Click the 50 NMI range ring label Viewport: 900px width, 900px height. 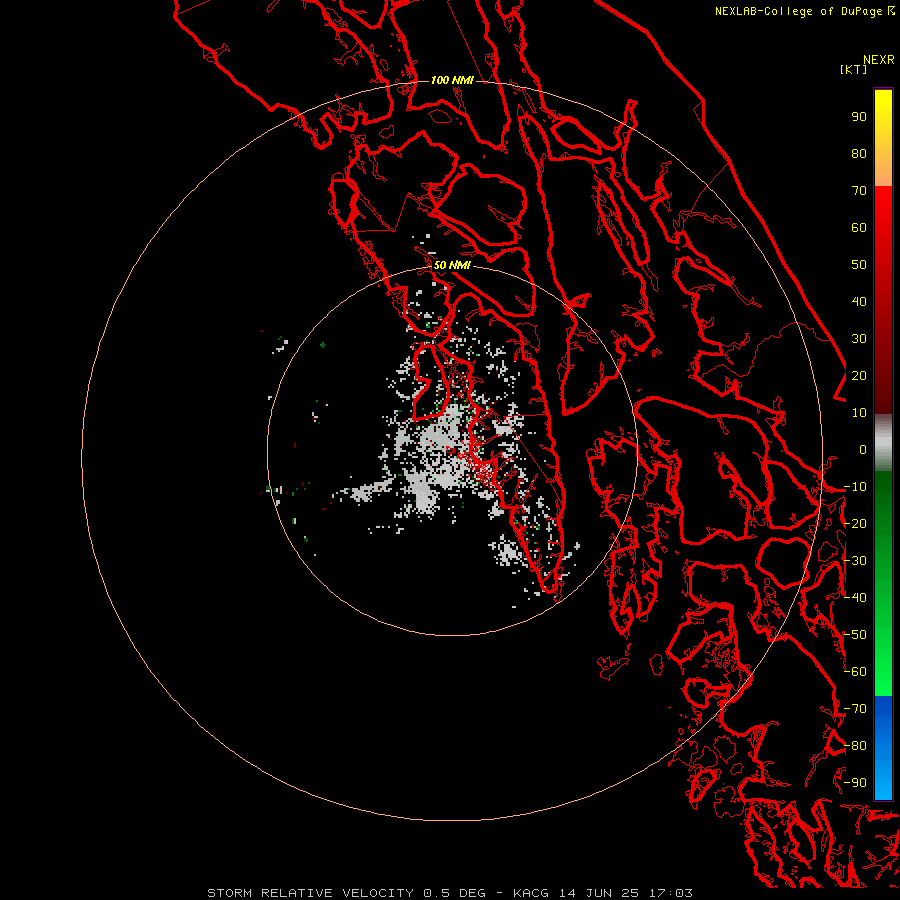[x=452, y=265]
